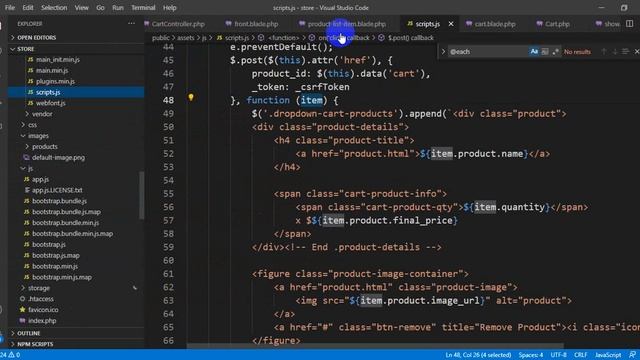
Task: Open plugins.min.js in explorer
Action: [x=55, y=82]
